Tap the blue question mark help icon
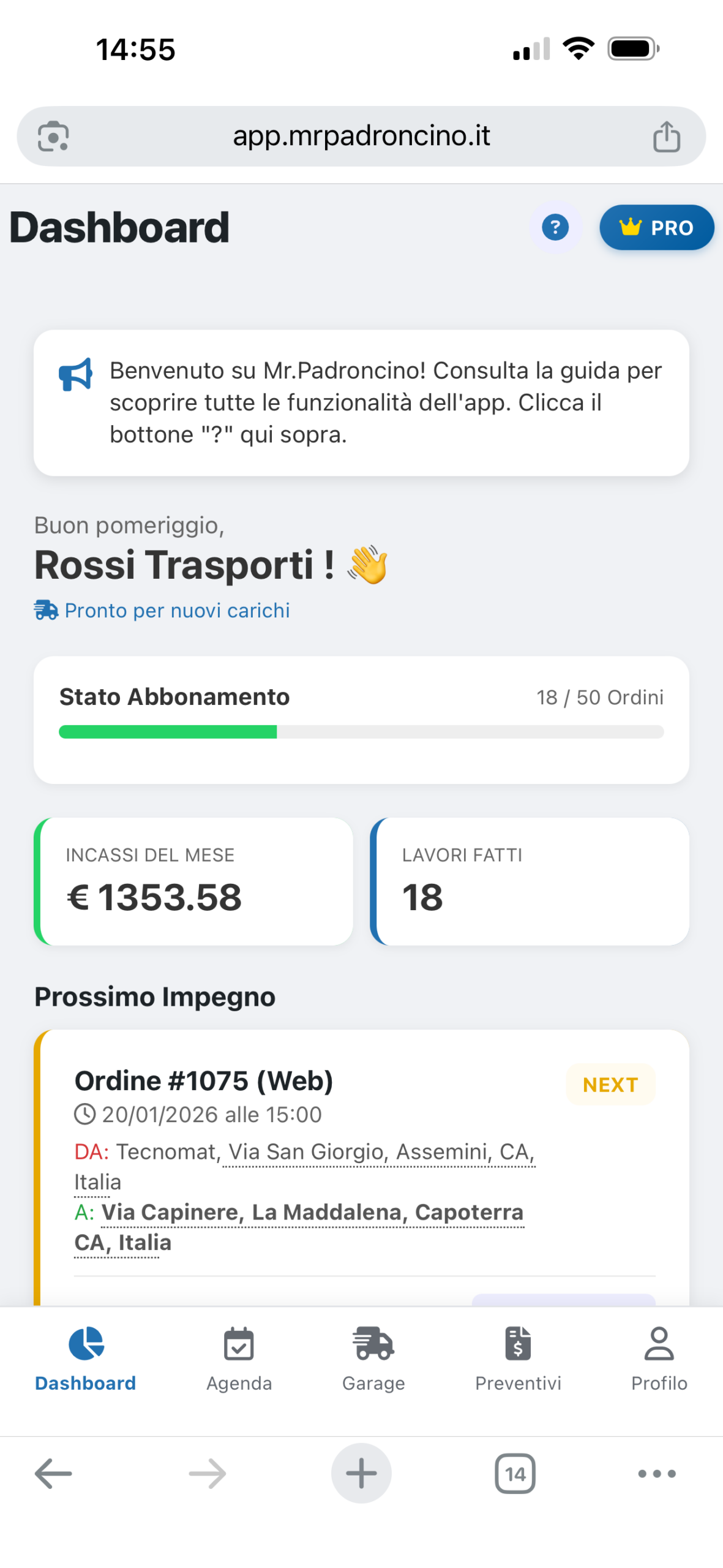The height and width of the screenshot is (1568, 723). (x=555, y=227)
